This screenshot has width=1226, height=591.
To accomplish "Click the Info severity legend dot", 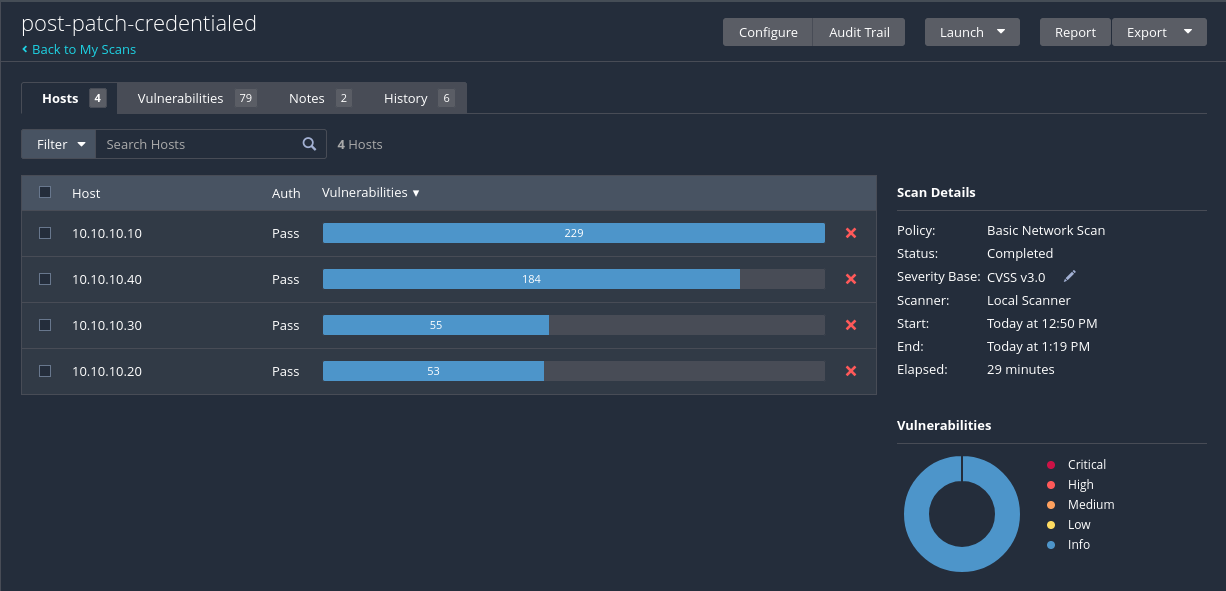I will pos(1051,545).
